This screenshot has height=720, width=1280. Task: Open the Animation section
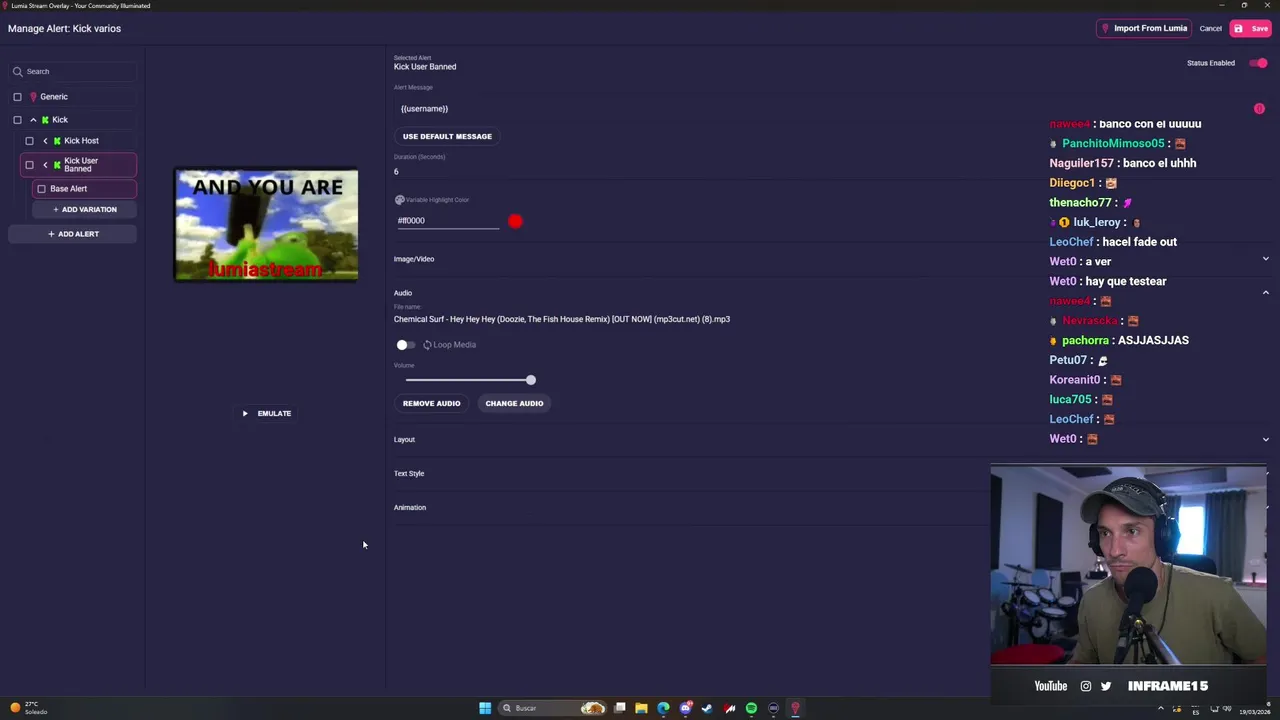coord(410,508)
